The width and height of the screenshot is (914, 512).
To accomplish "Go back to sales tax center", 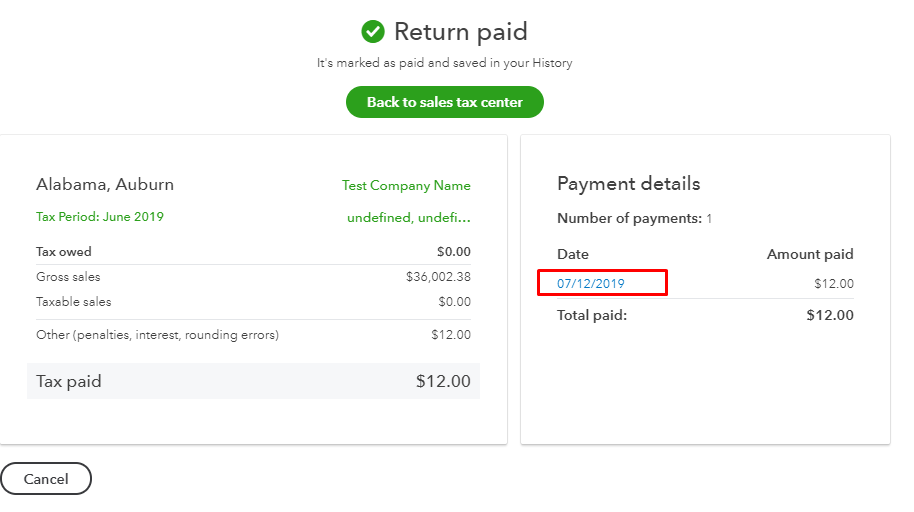I will (x=444, y=102).
